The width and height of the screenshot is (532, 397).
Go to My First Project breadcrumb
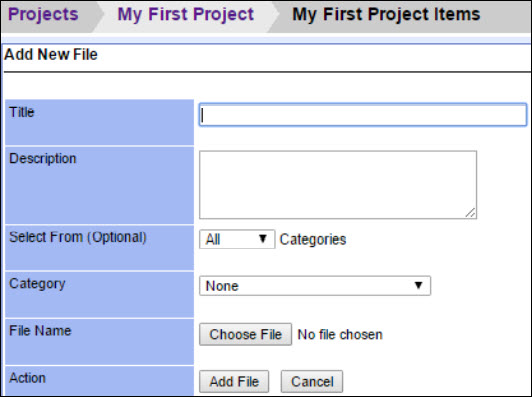(186, 15)
